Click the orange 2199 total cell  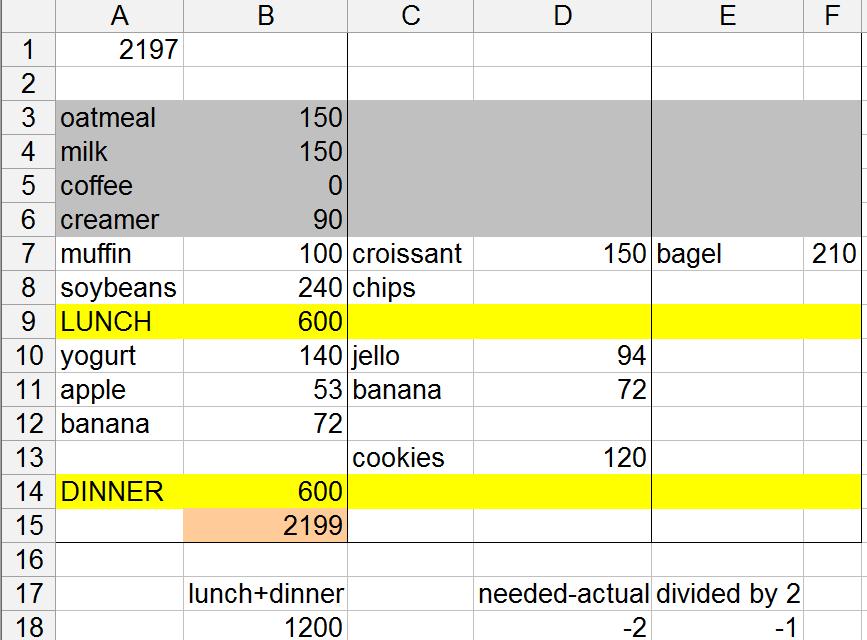point(266,524)
